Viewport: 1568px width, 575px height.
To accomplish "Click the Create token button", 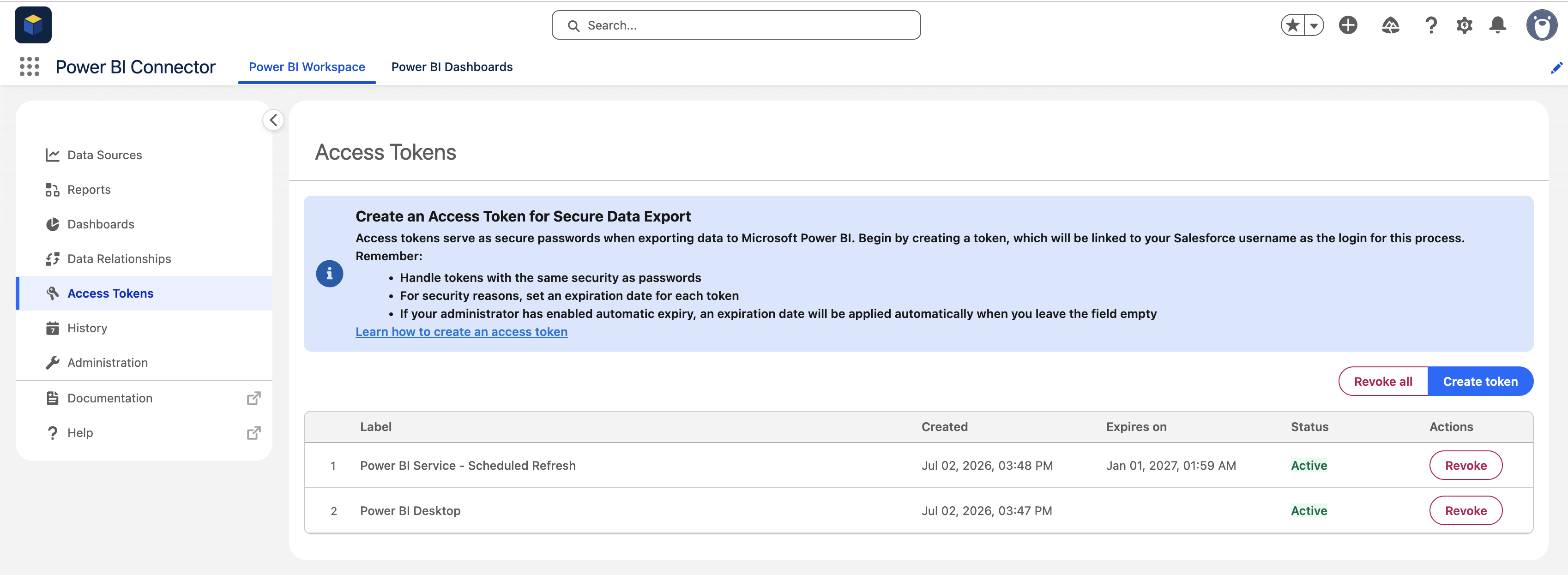I will 1480,382.
